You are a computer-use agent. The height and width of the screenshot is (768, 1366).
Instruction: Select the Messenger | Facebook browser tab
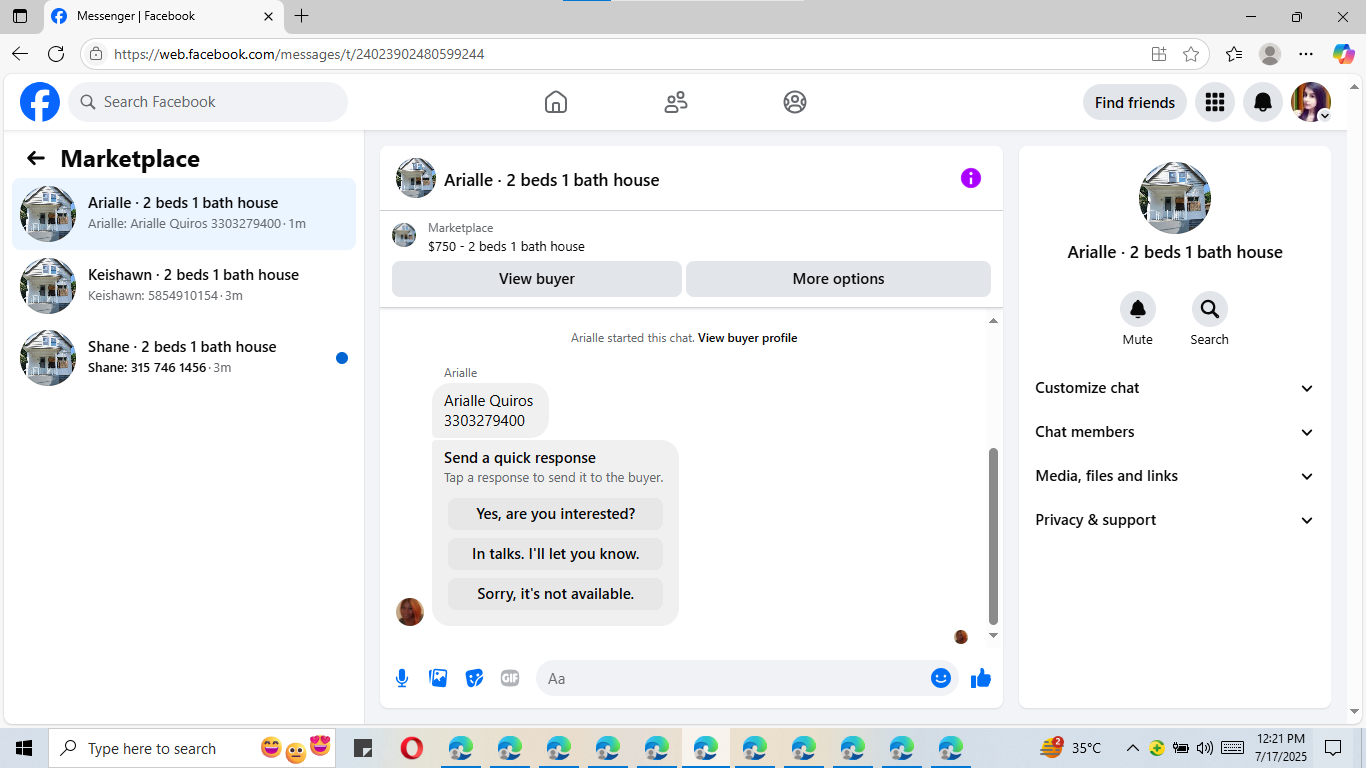[x=163, y=17]
